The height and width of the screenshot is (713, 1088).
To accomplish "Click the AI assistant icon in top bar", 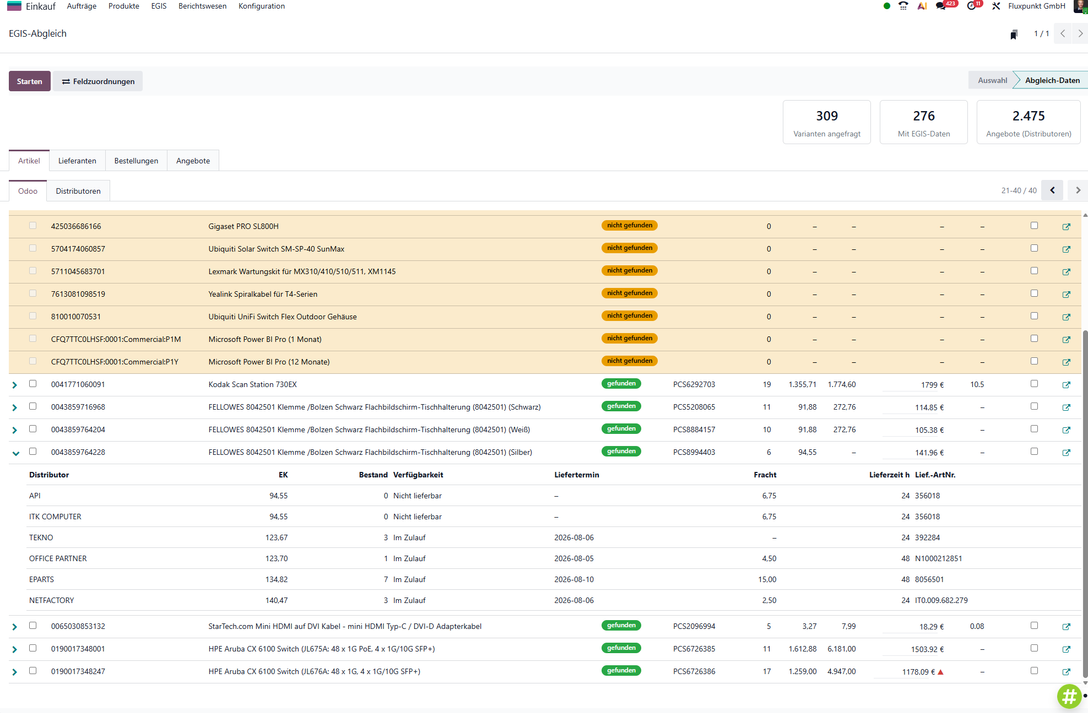I will 921,6.
